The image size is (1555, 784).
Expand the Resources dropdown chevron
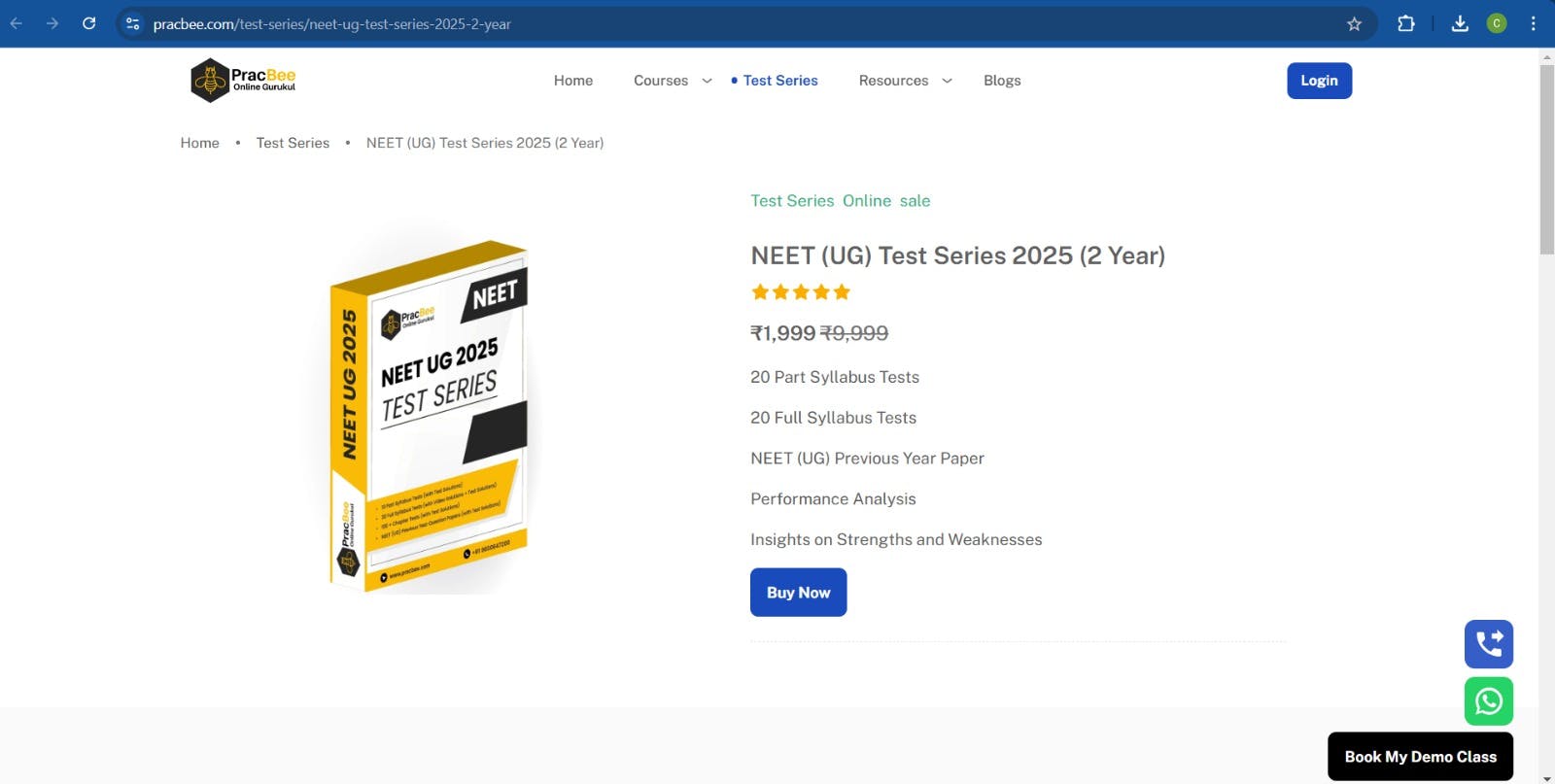[947, 81]
